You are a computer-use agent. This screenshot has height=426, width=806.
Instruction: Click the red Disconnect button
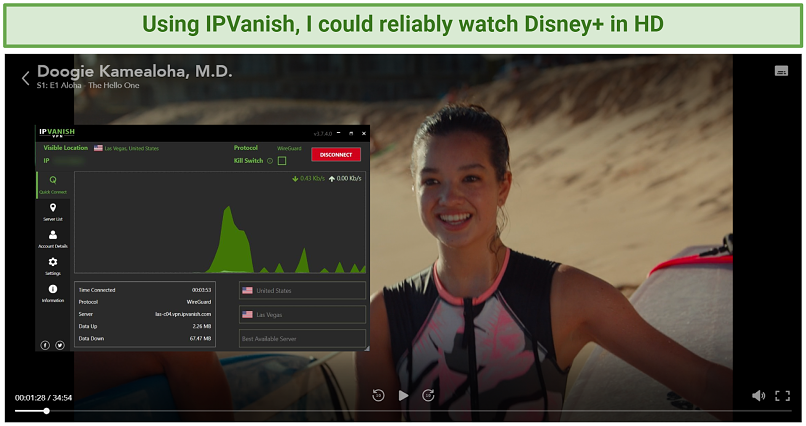(336, 155)
